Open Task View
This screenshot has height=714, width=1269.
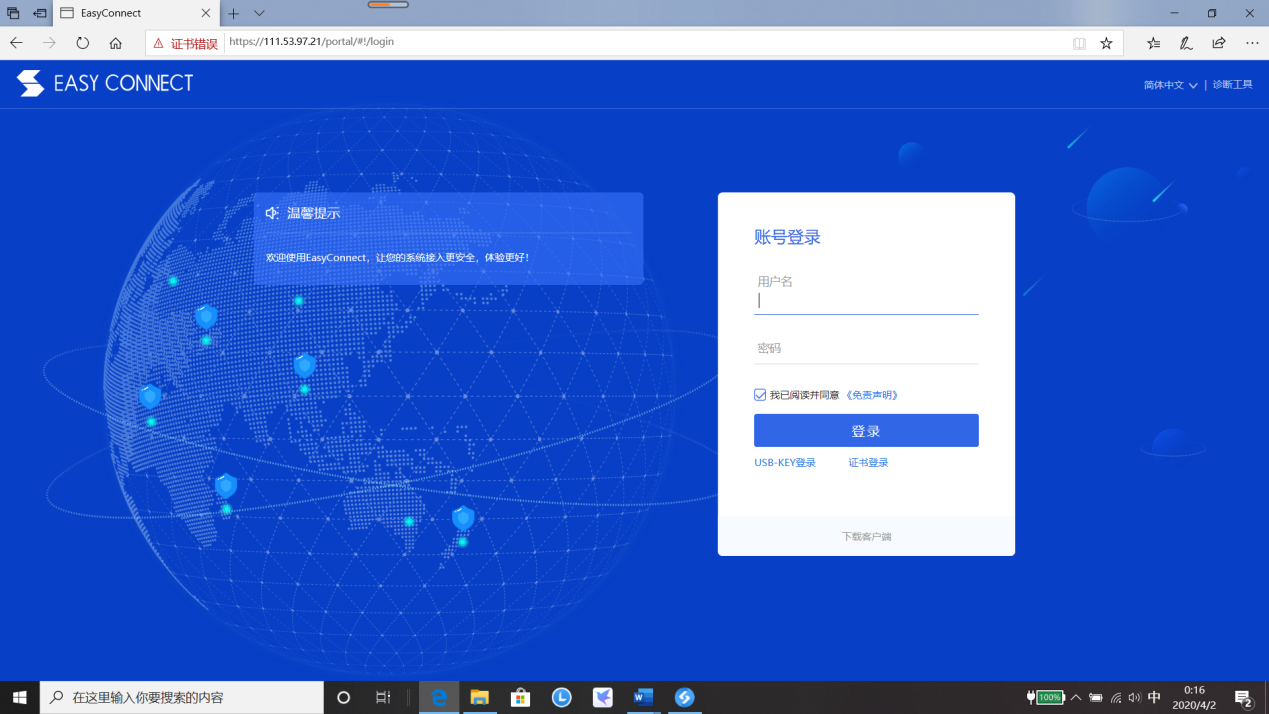pyautogui.click(x=383, y=697)
